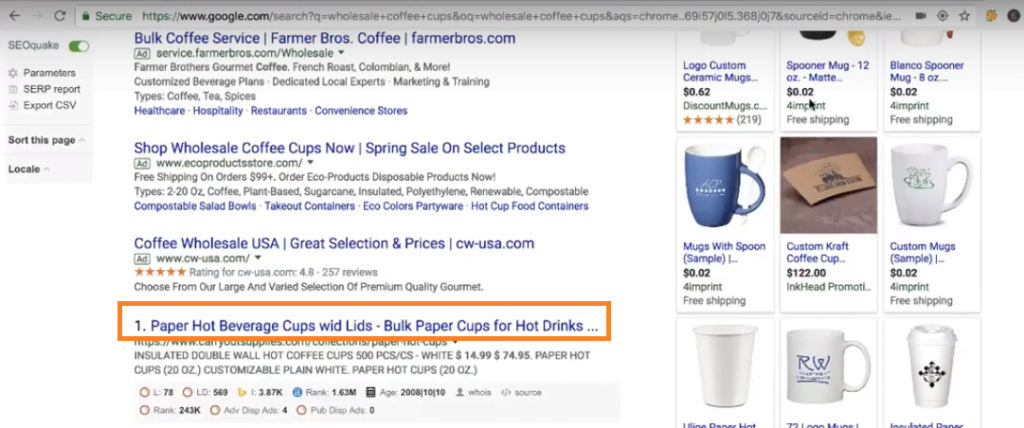Open the Paper Hot Beverage Cups wid Lids result
The height and width of the screenshot is (428, 1024).
click(x=374, y=325)
